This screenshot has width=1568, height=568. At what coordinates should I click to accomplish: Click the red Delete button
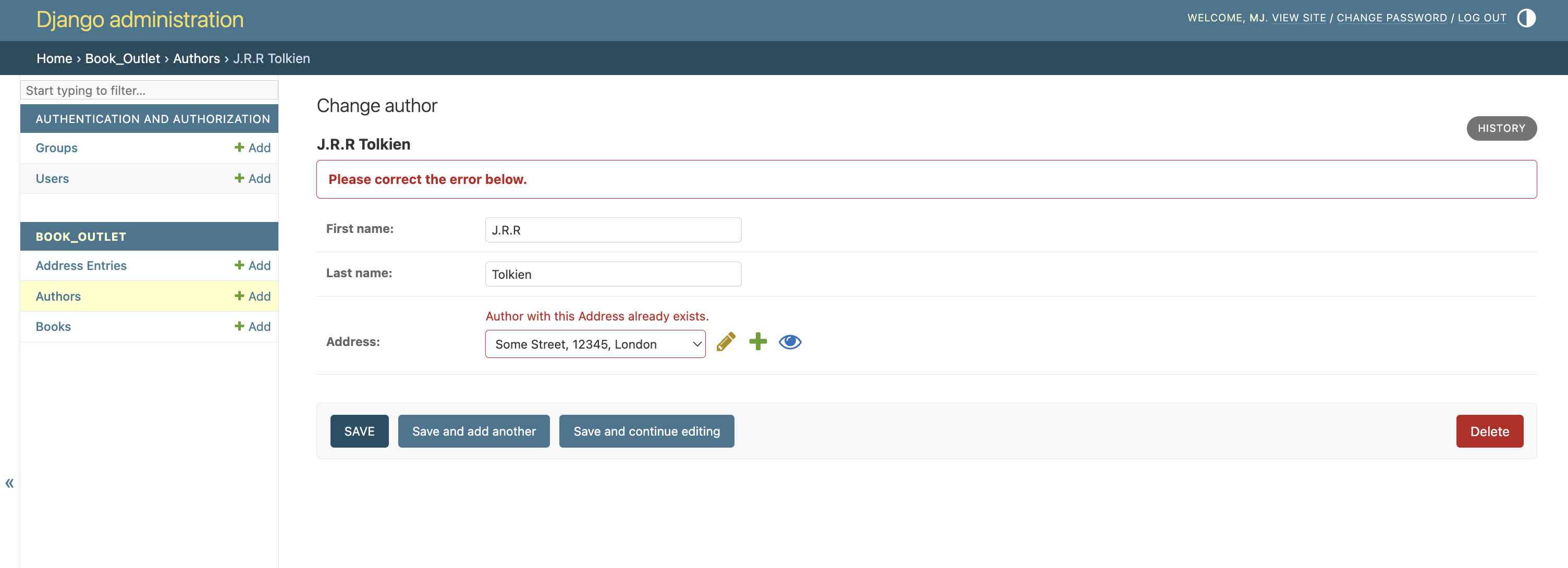[1489, 431]
